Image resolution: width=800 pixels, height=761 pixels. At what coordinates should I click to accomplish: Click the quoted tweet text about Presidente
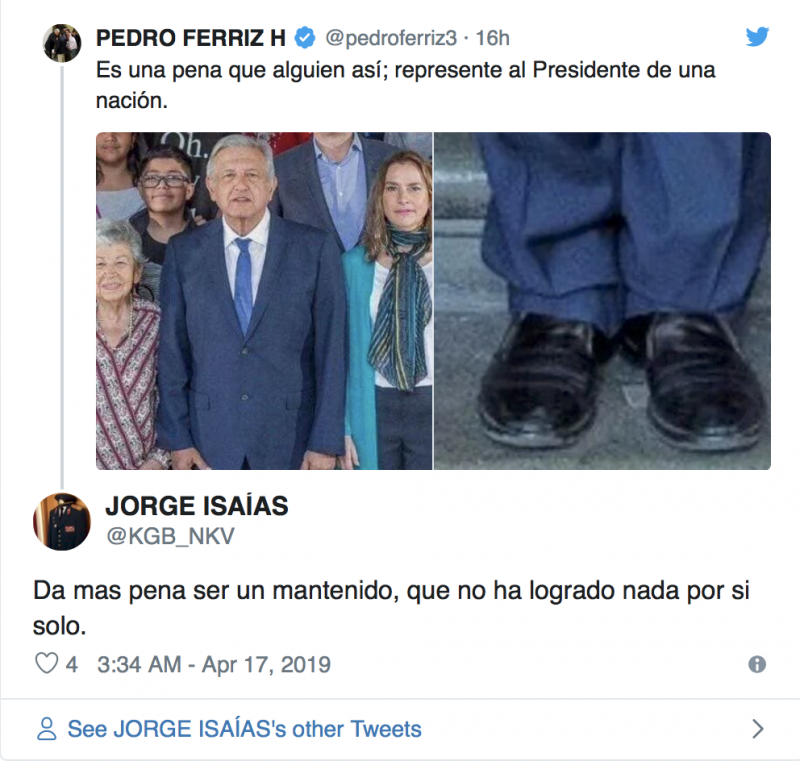(406, 85)
